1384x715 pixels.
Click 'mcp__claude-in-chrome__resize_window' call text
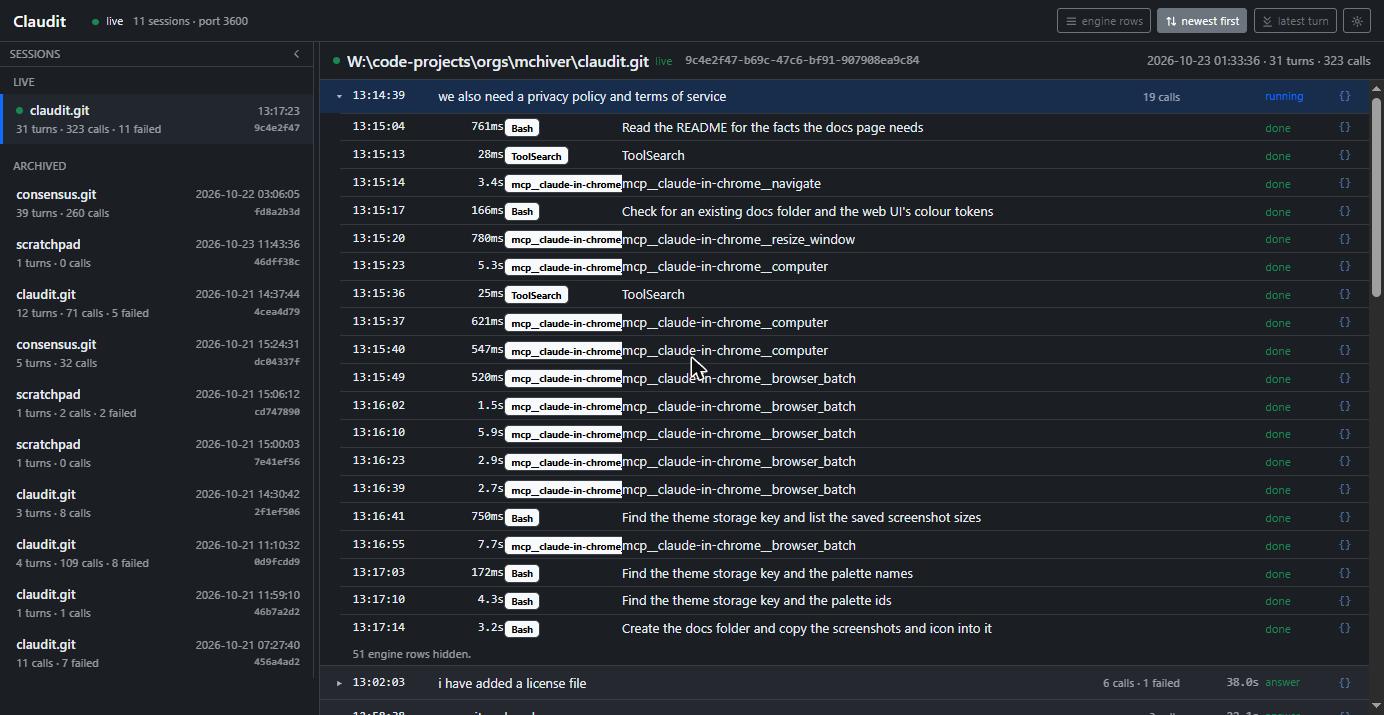coord(739,240)
